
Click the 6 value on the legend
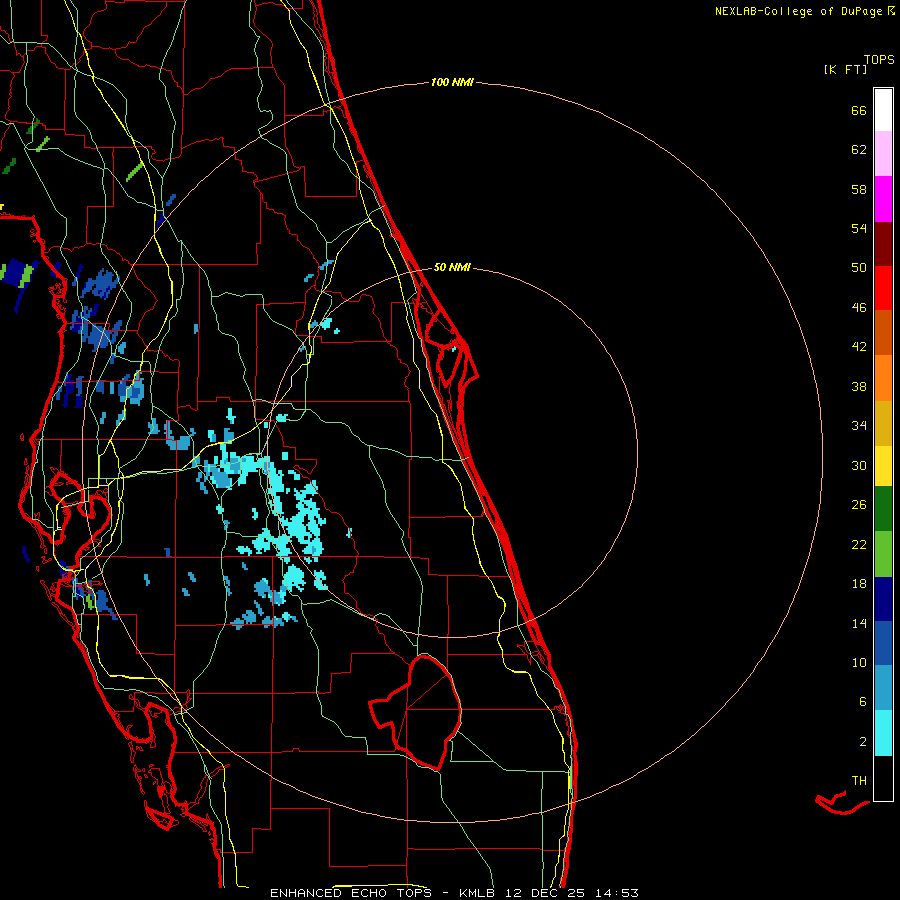coord(863,702)
